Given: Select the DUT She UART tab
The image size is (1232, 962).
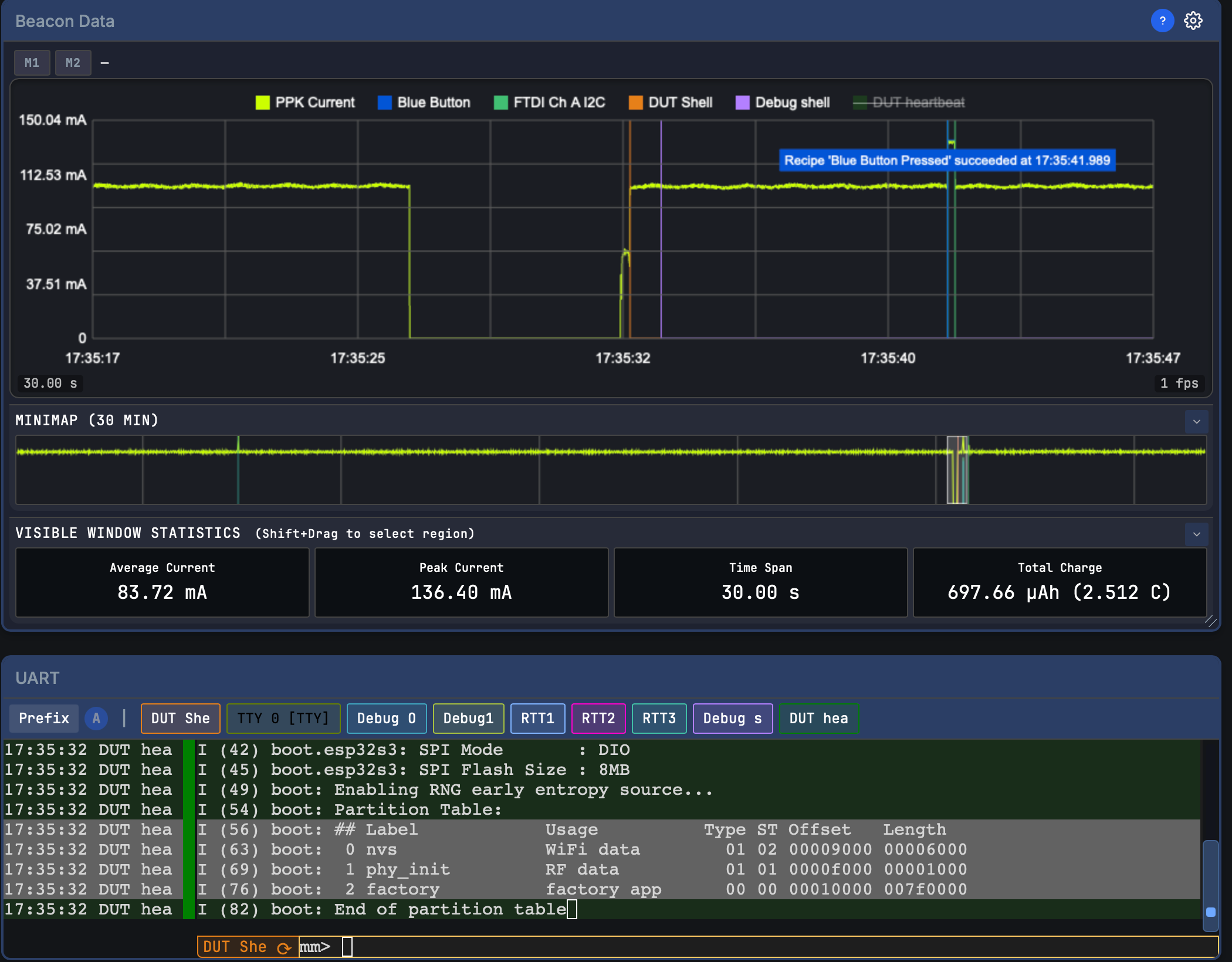Looking at the screenshot, I should pos(181,718).
